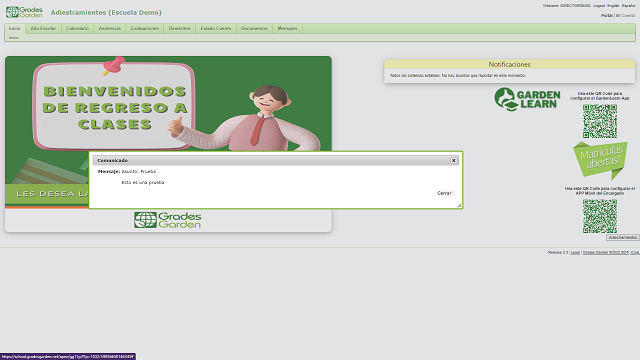Click the resize grip of Comunicado dialog
640x360 pixels.
coord(459,205)
